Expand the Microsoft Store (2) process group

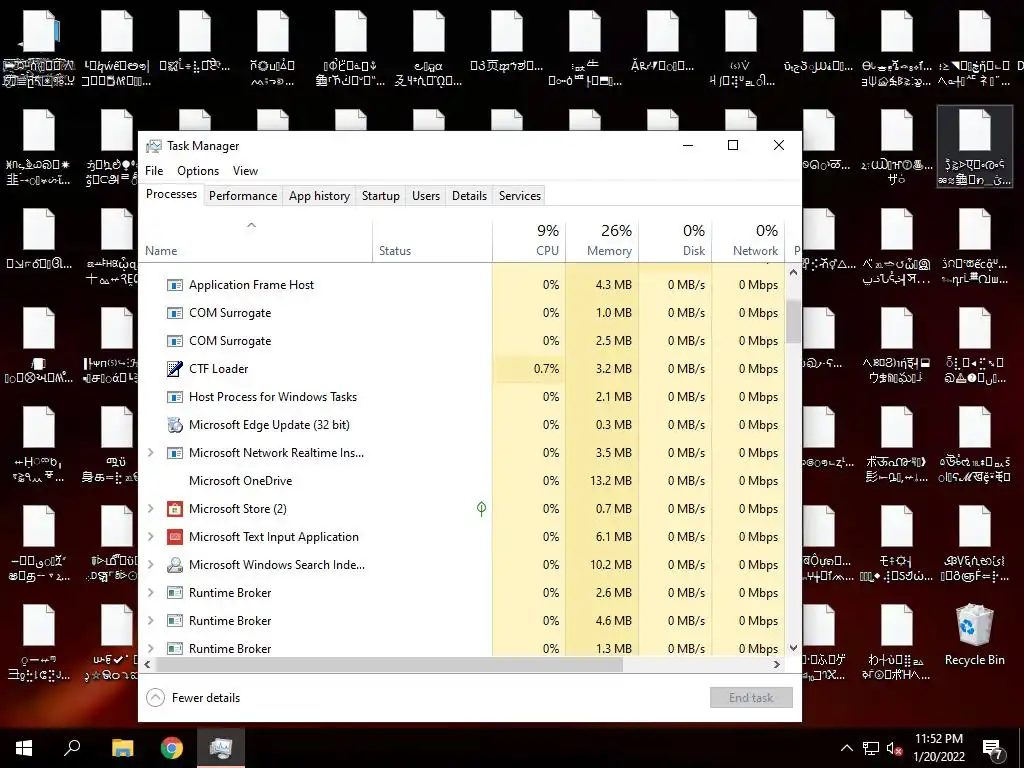[x=151, y=509]
